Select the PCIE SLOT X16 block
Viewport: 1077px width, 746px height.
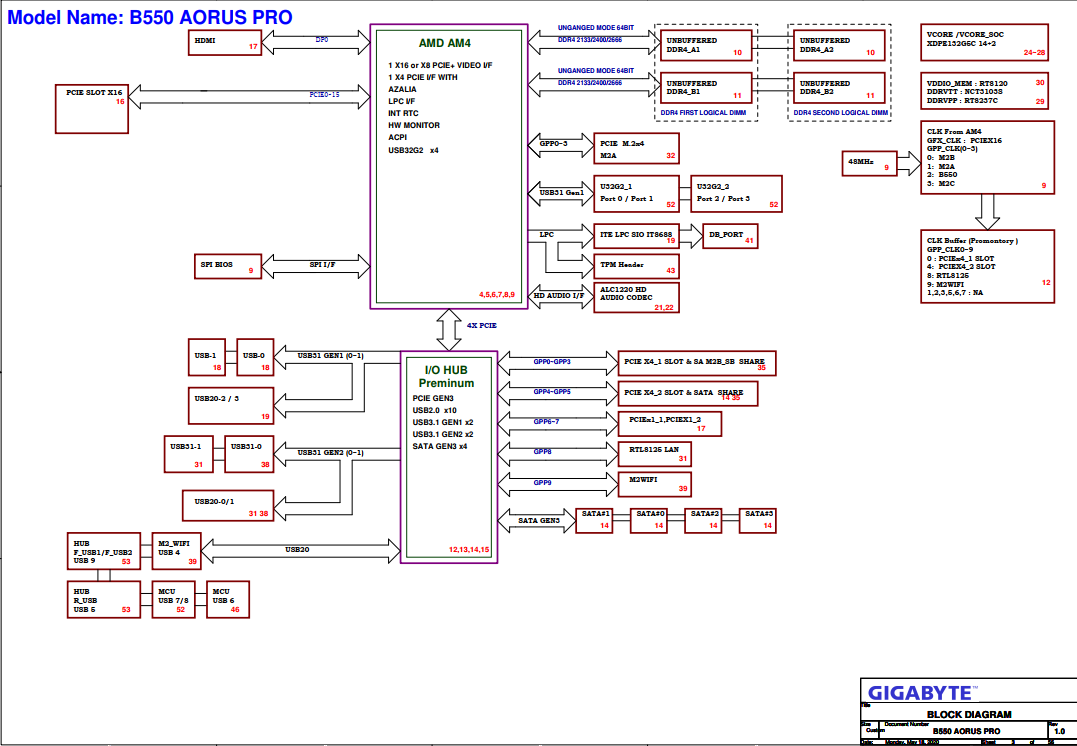tap(92, 109)
